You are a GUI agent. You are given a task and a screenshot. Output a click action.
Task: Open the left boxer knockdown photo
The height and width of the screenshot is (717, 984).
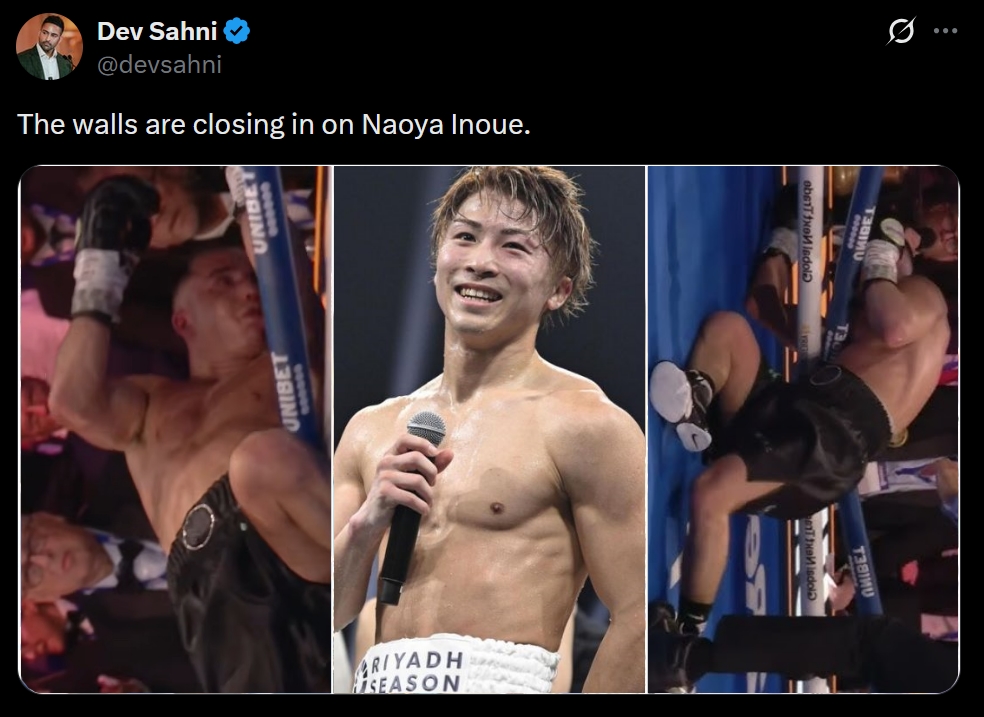pos(175,429)
